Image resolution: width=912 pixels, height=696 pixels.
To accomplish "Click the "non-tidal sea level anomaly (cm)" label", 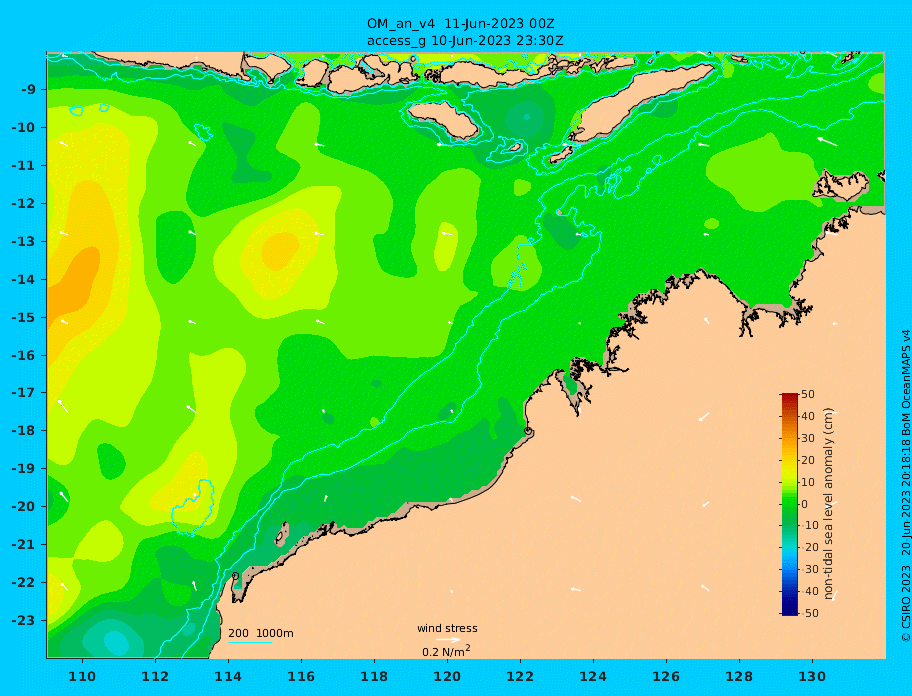I will 829,503.
